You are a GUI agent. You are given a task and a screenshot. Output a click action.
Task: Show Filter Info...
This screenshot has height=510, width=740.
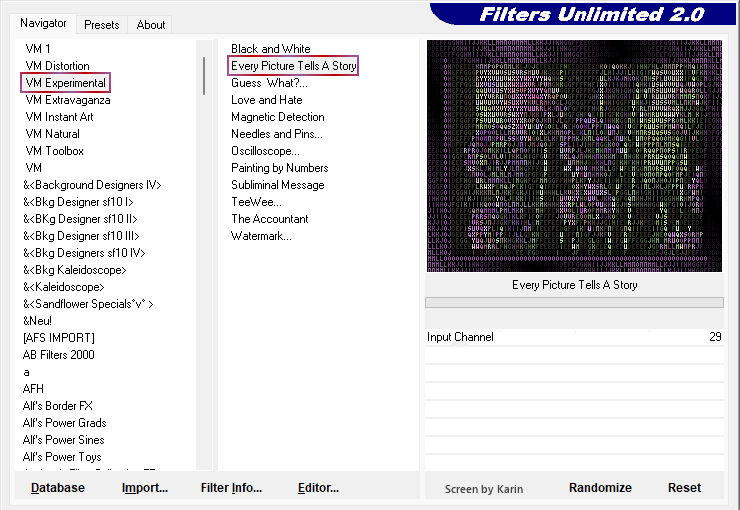click(231, 488)
